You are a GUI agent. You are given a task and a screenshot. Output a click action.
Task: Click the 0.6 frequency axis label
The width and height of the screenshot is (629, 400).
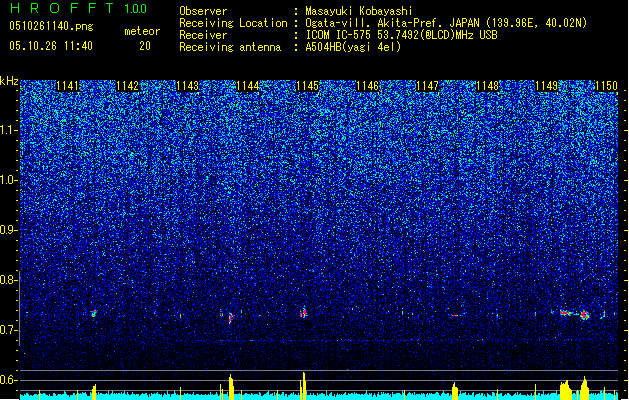pos(9,380)
